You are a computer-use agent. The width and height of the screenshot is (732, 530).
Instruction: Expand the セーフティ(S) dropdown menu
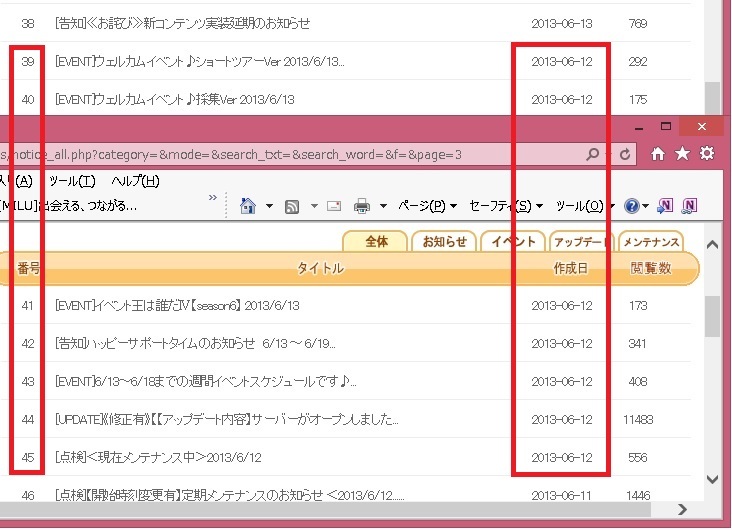pyautogui.click(x=506, y=206)
